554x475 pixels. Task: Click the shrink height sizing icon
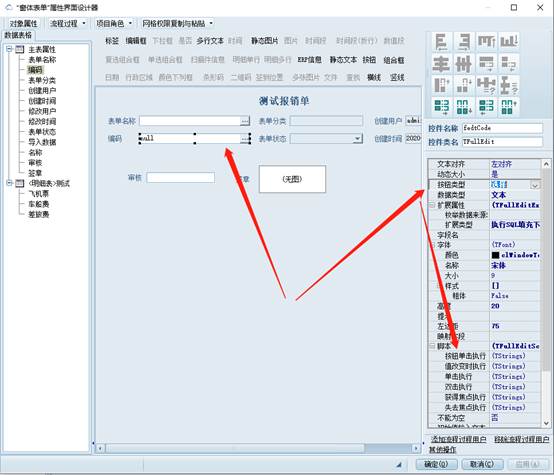pyautogui.click(x=463, y=85)
